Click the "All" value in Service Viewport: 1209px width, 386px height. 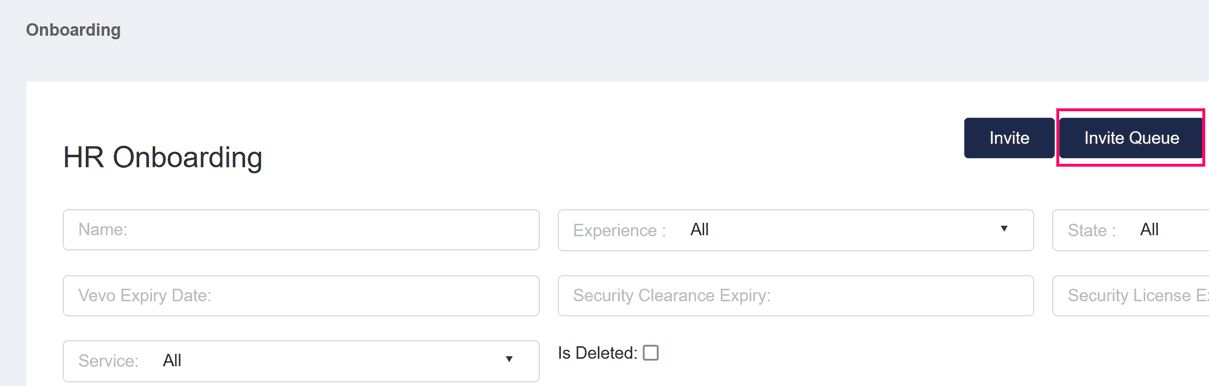[172, 361]
